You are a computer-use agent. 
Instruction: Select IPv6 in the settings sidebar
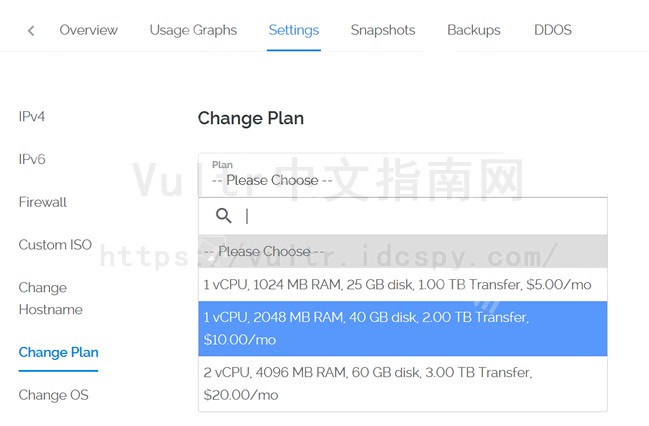click(32, 159)
